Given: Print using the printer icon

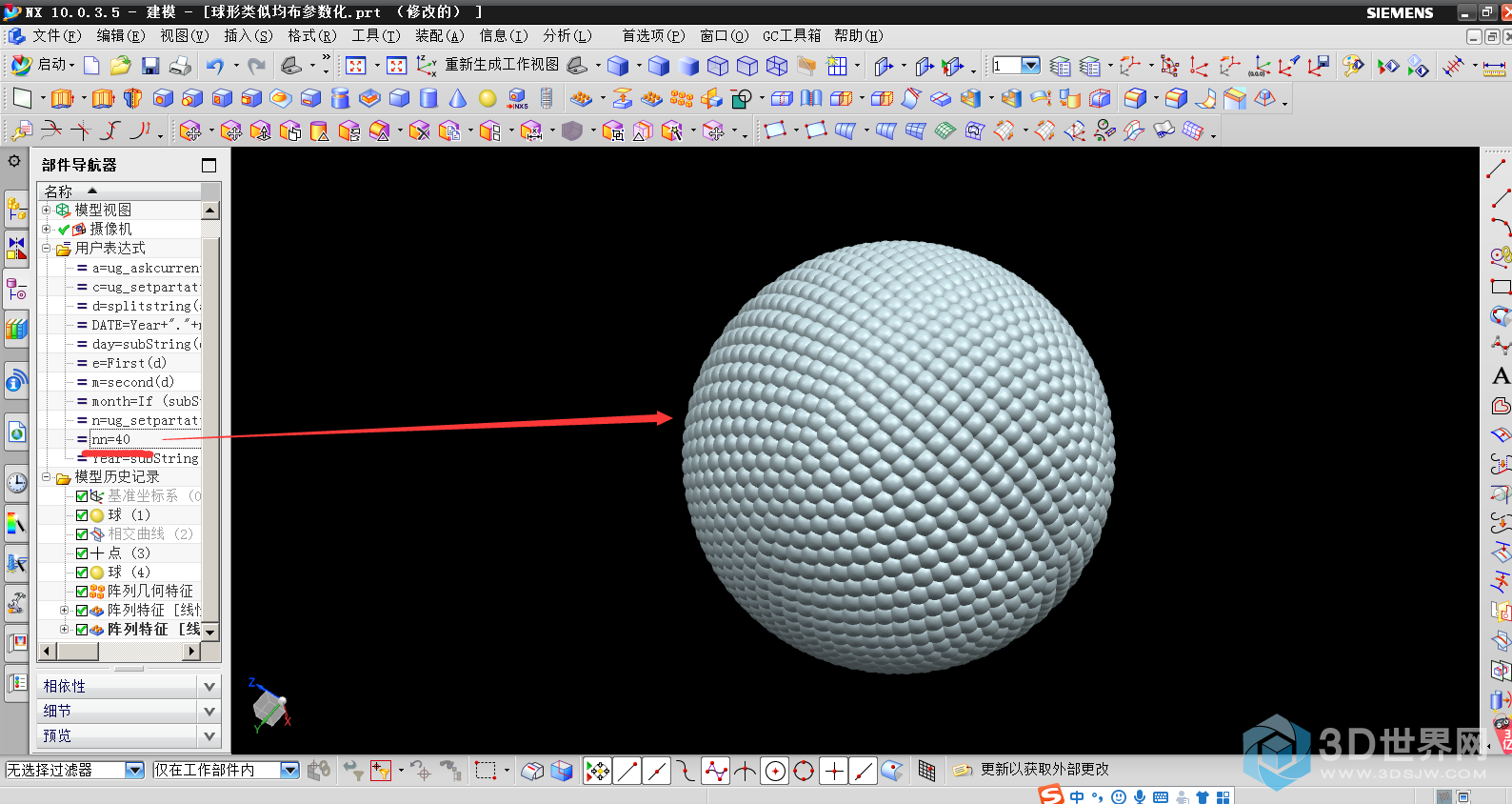Looking at the screenshot, I should coord(180,65).
